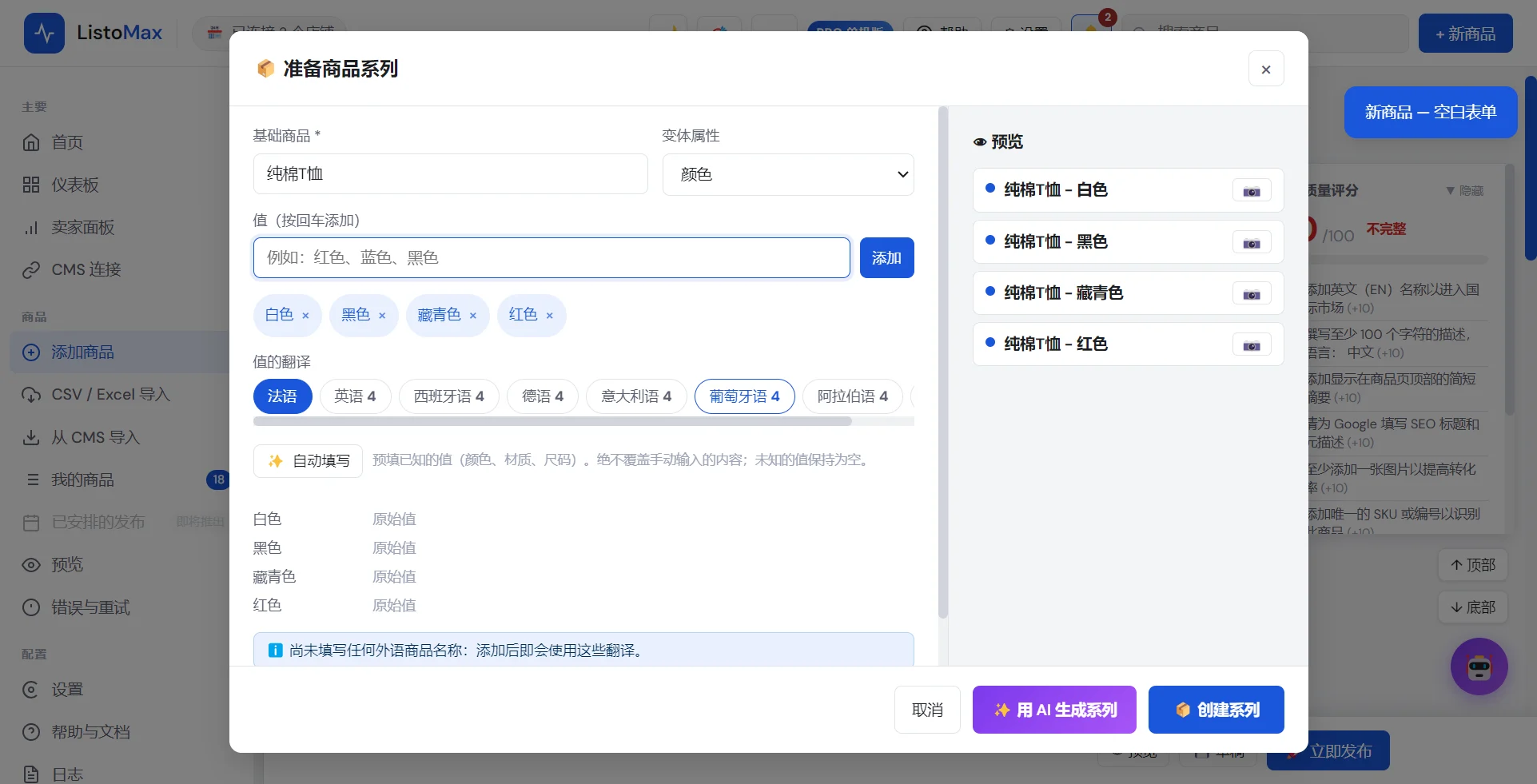The width and height of the screenshot is (1537, 784).
Task: Open the chatbot assistant bubble
Action: pos(1479,667)
